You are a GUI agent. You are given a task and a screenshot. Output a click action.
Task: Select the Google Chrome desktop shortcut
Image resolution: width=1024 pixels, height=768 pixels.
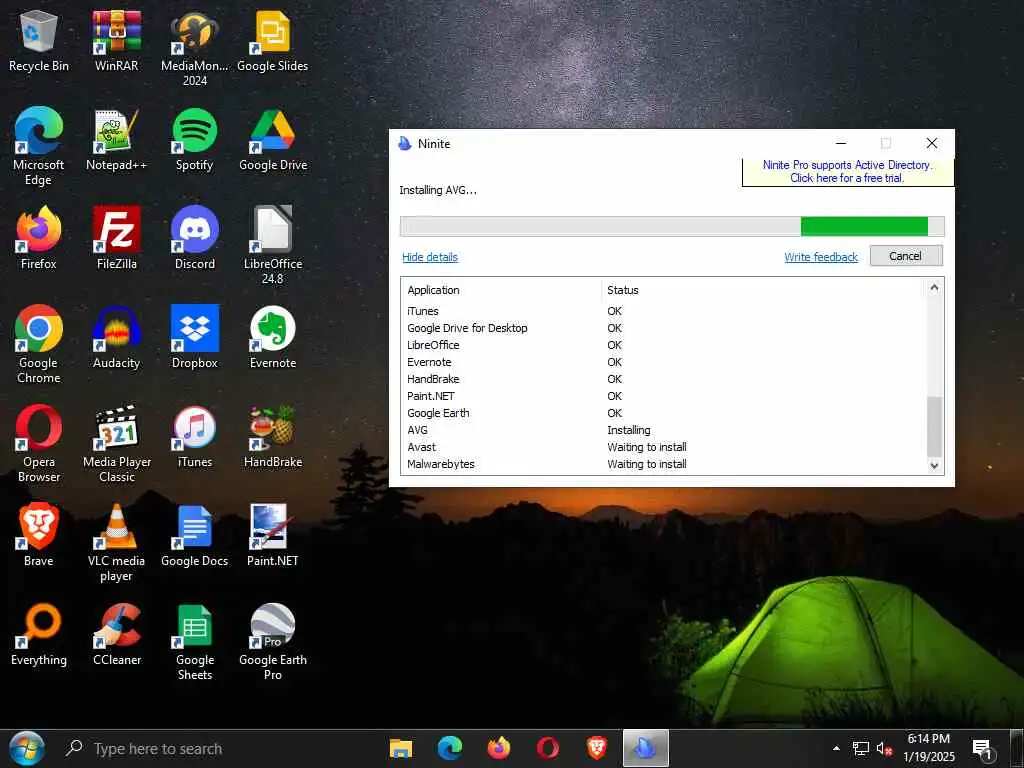point(39,345)
